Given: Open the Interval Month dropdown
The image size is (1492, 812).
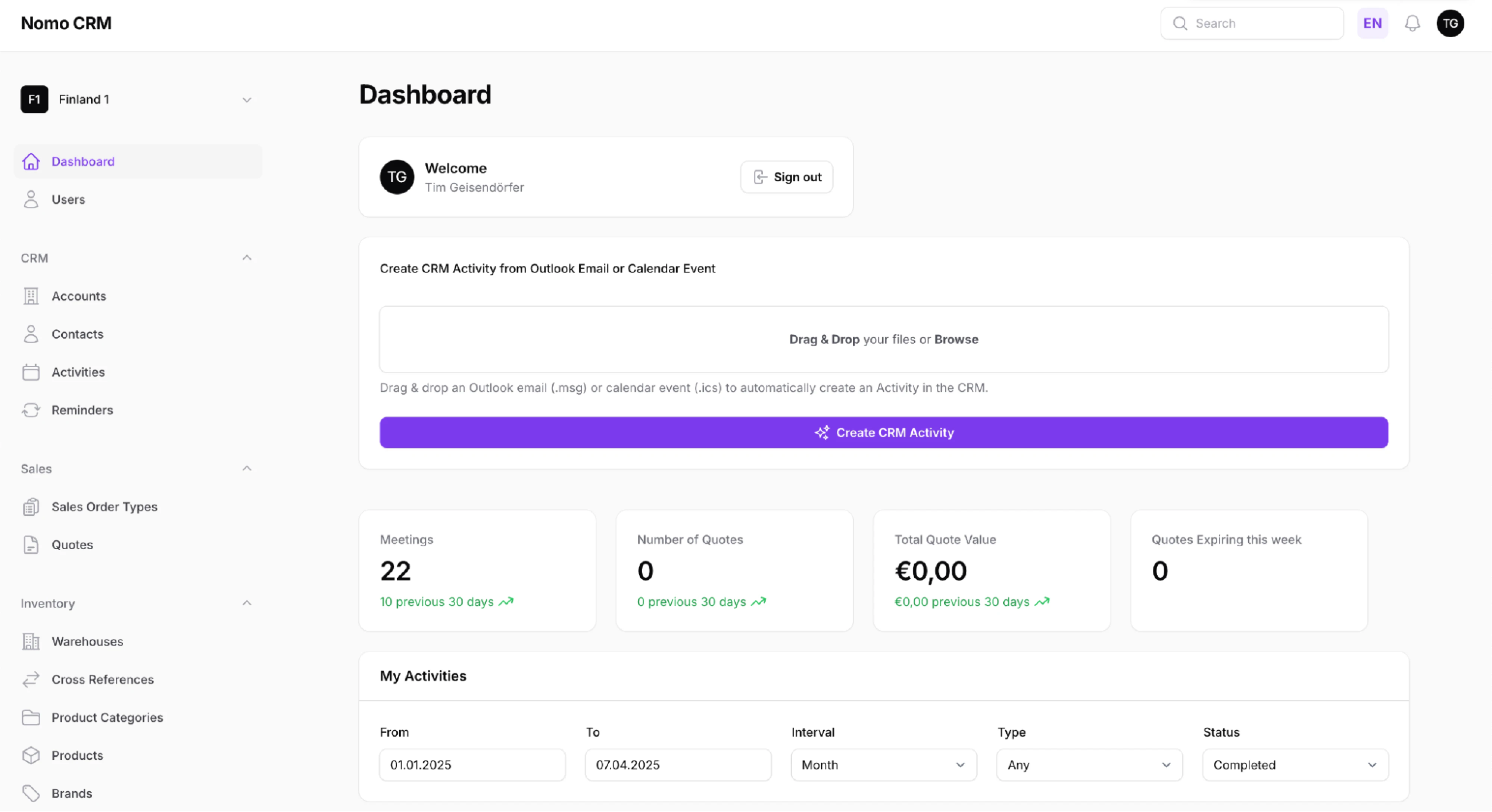Looking at the screenshot, I should tap(883, 765).
